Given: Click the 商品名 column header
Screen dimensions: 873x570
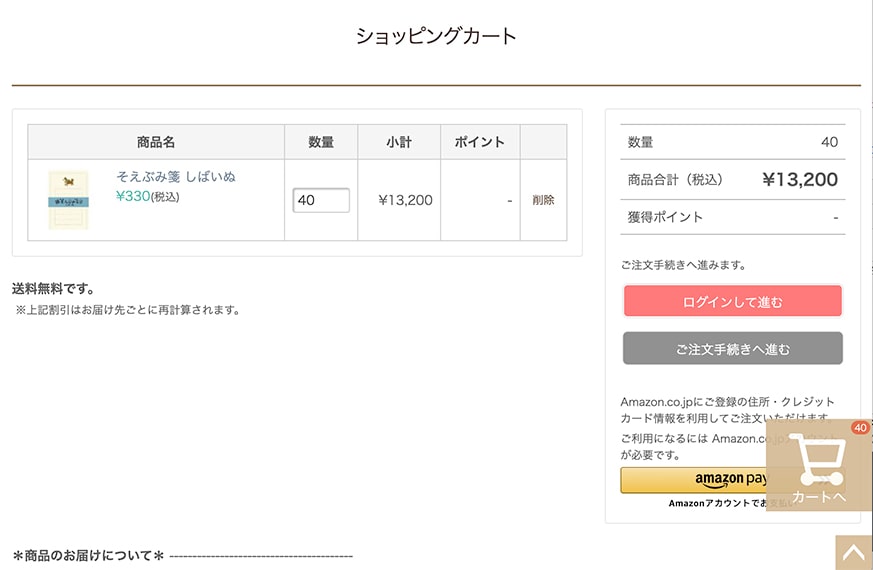Looking at the screenshot, I should (x=156, y=142).
